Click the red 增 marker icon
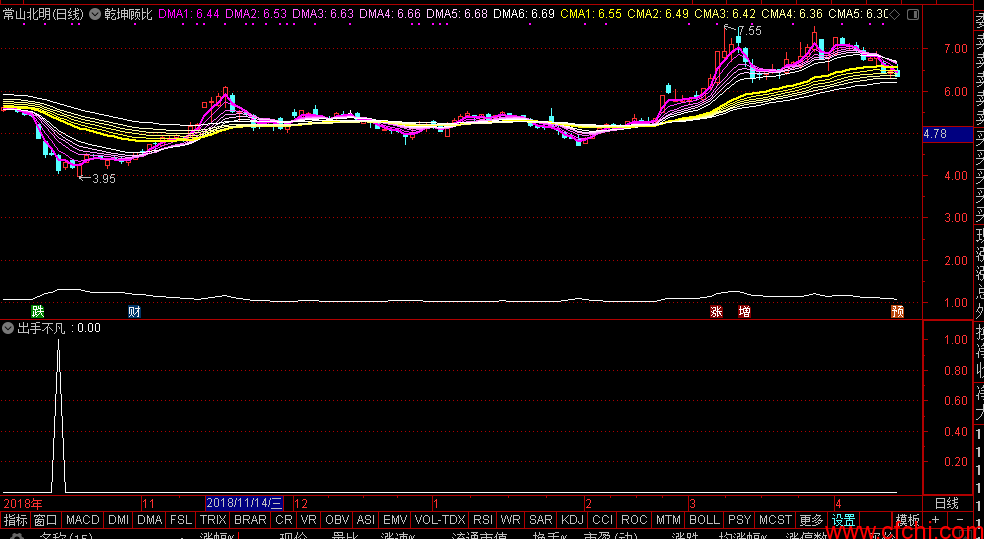 [x=744, y=312]
